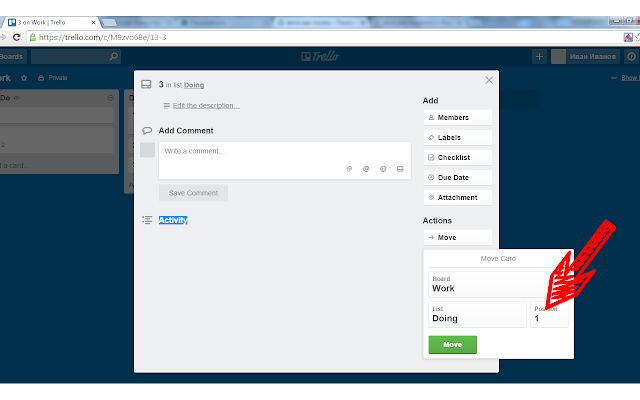Open the Position dropdown showing 1
The height and width of the screenshot is (400, 640).
[x=549, y=314]
